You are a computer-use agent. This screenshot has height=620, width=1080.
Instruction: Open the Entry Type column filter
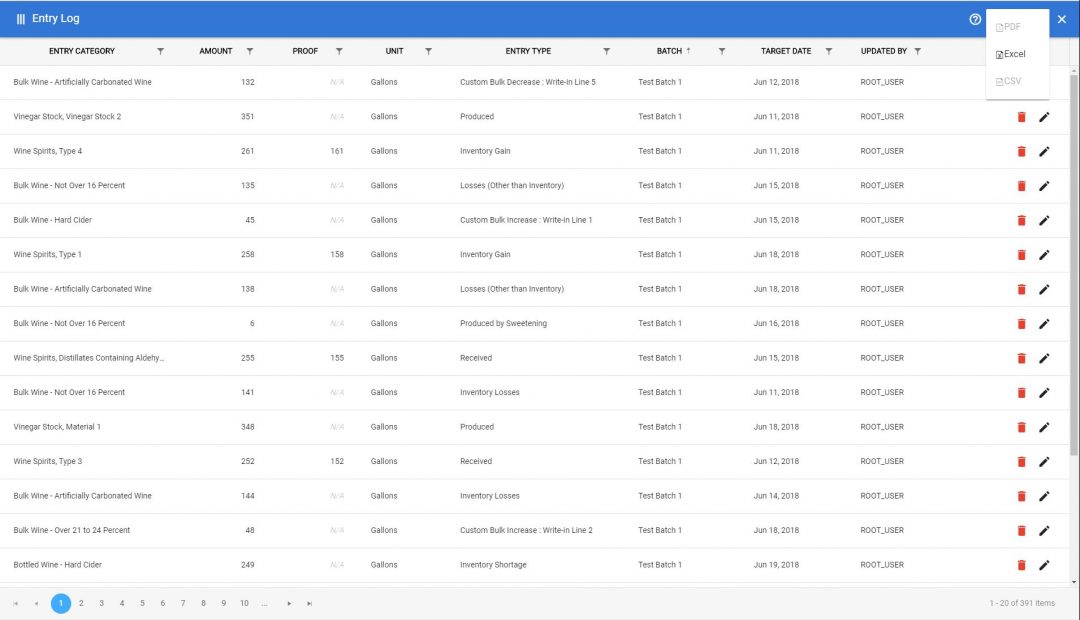click(607, 50)
